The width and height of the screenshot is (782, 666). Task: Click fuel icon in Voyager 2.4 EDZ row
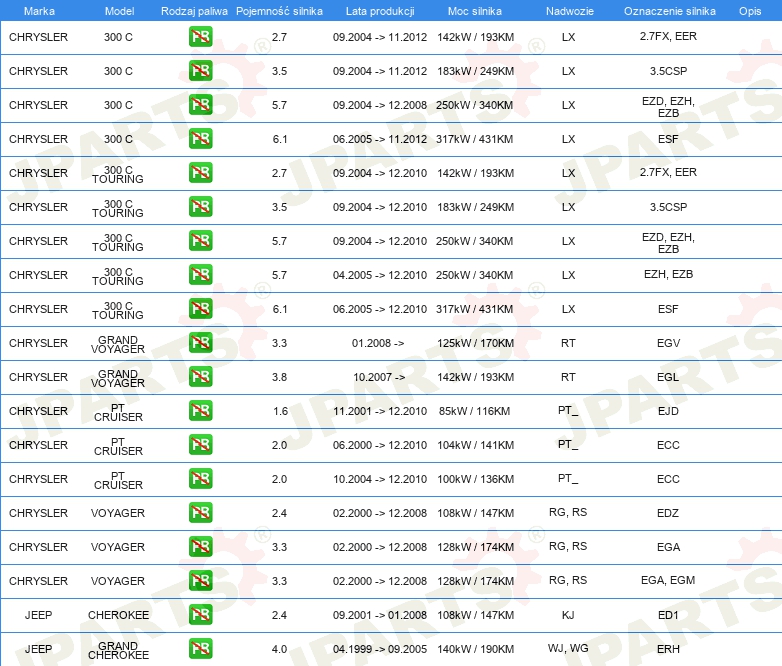pos(200,512)
